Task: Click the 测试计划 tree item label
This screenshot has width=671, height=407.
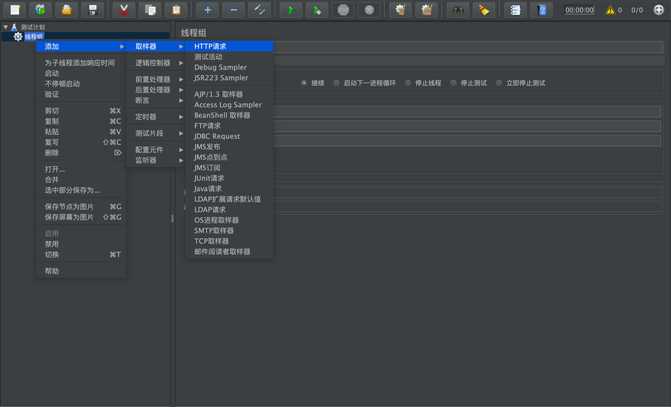Action: [x=33, y=27]
